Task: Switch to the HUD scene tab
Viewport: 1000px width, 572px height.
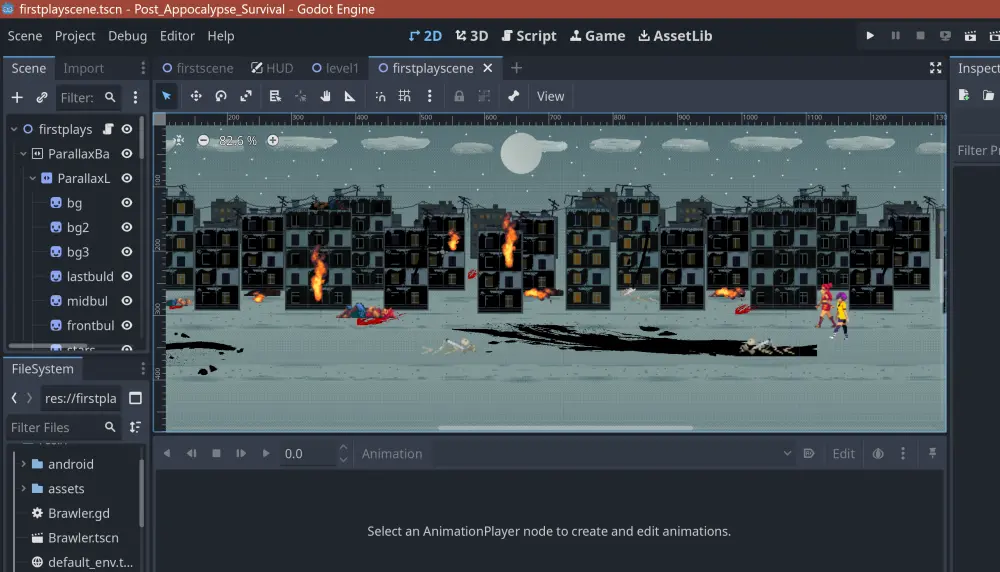Action: pyautogui.click(x=272, y=68)
